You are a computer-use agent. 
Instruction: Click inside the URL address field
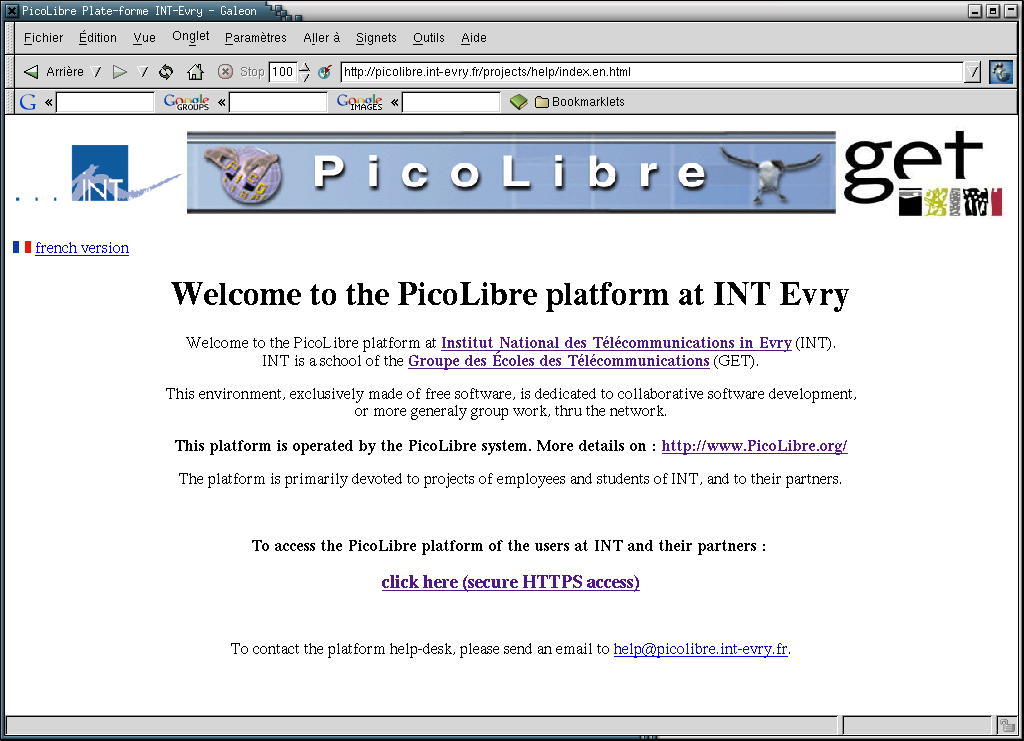point(650,72)
